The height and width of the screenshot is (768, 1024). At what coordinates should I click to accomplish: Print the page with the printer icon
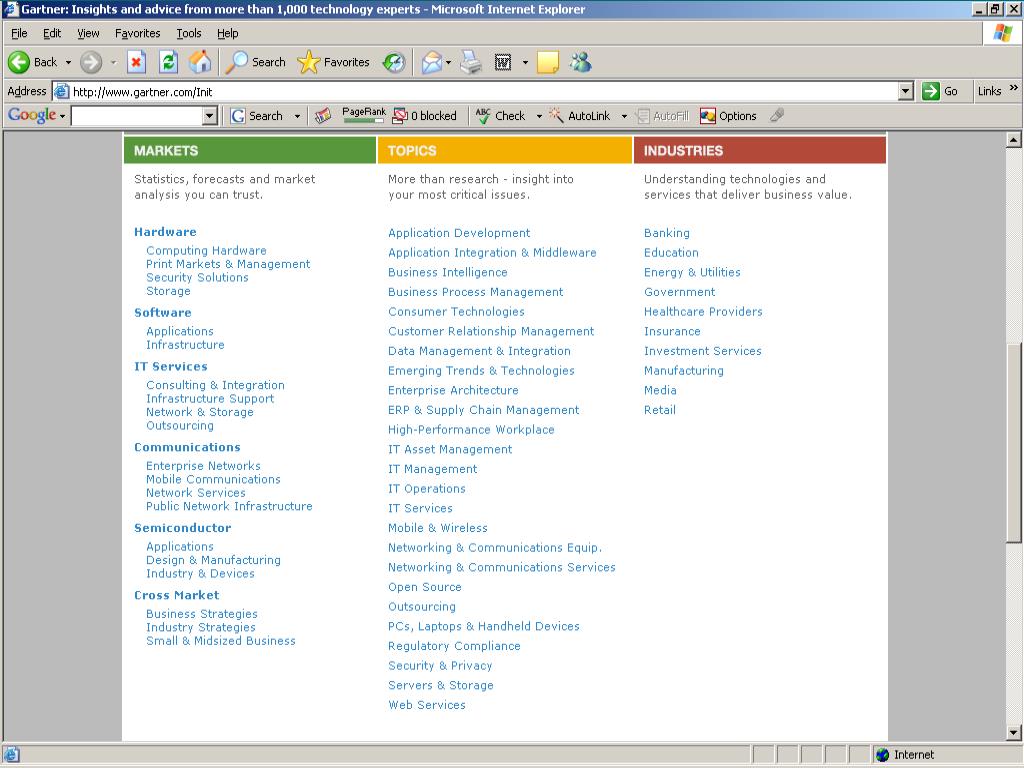(x=470, y=63)
